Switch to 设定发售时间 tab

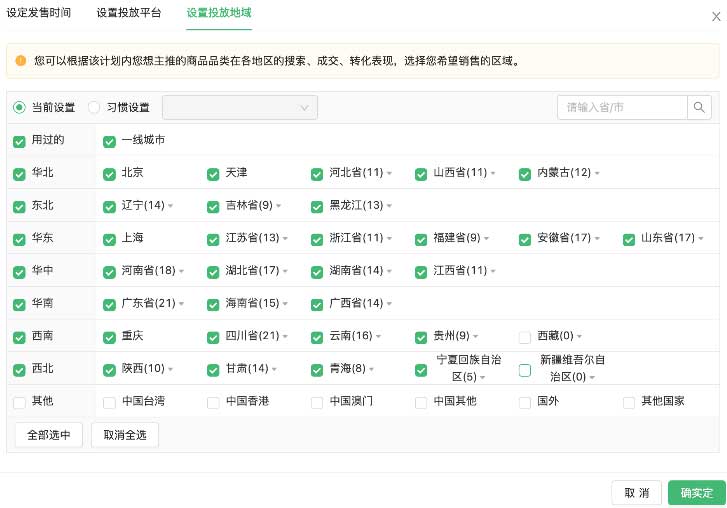38,13
